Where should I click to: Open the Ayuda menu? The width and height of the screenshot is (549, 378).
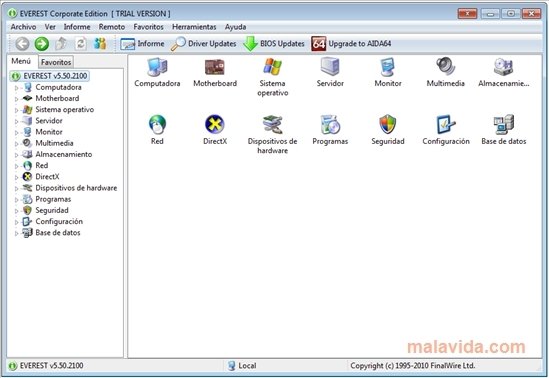(235, 27)
